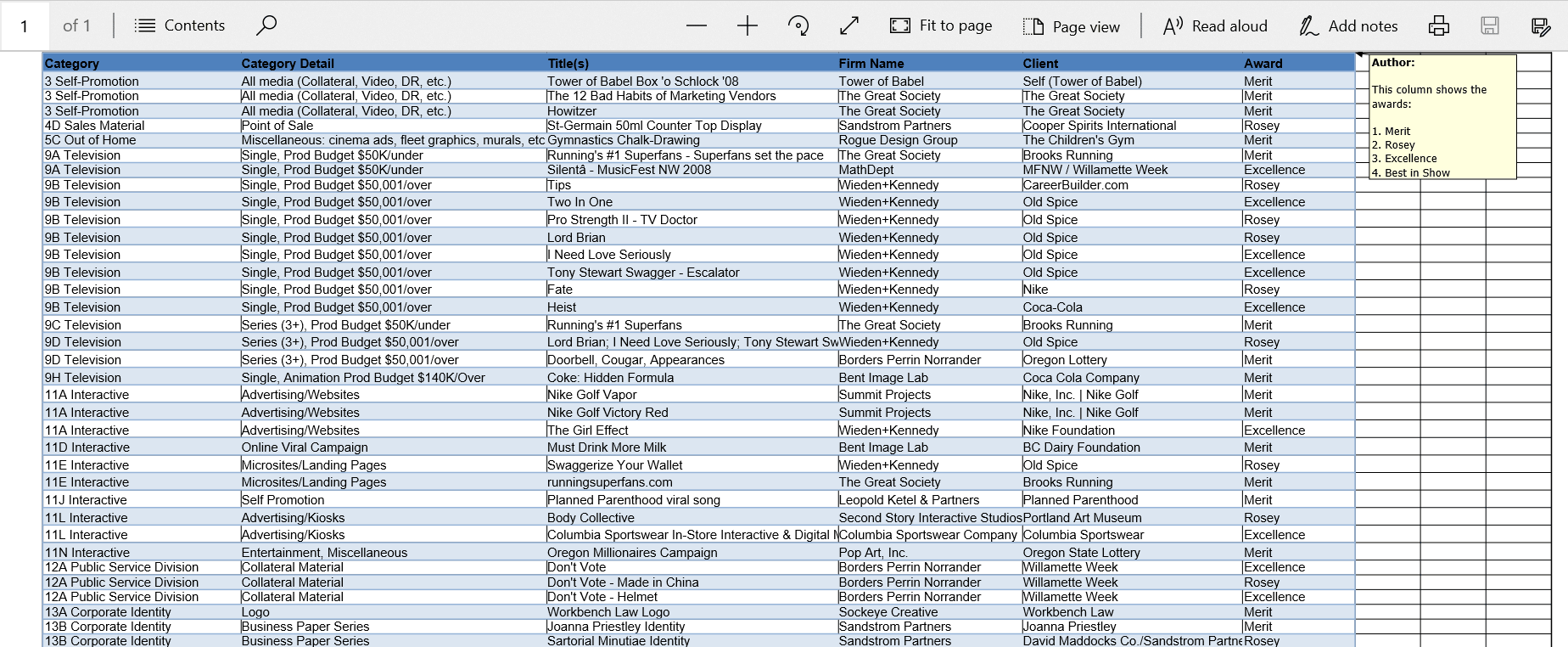Click 'Joanna Priestley Identity' title cell
This screenshot has width=1568, height=647.
click(x=616, y=627)
